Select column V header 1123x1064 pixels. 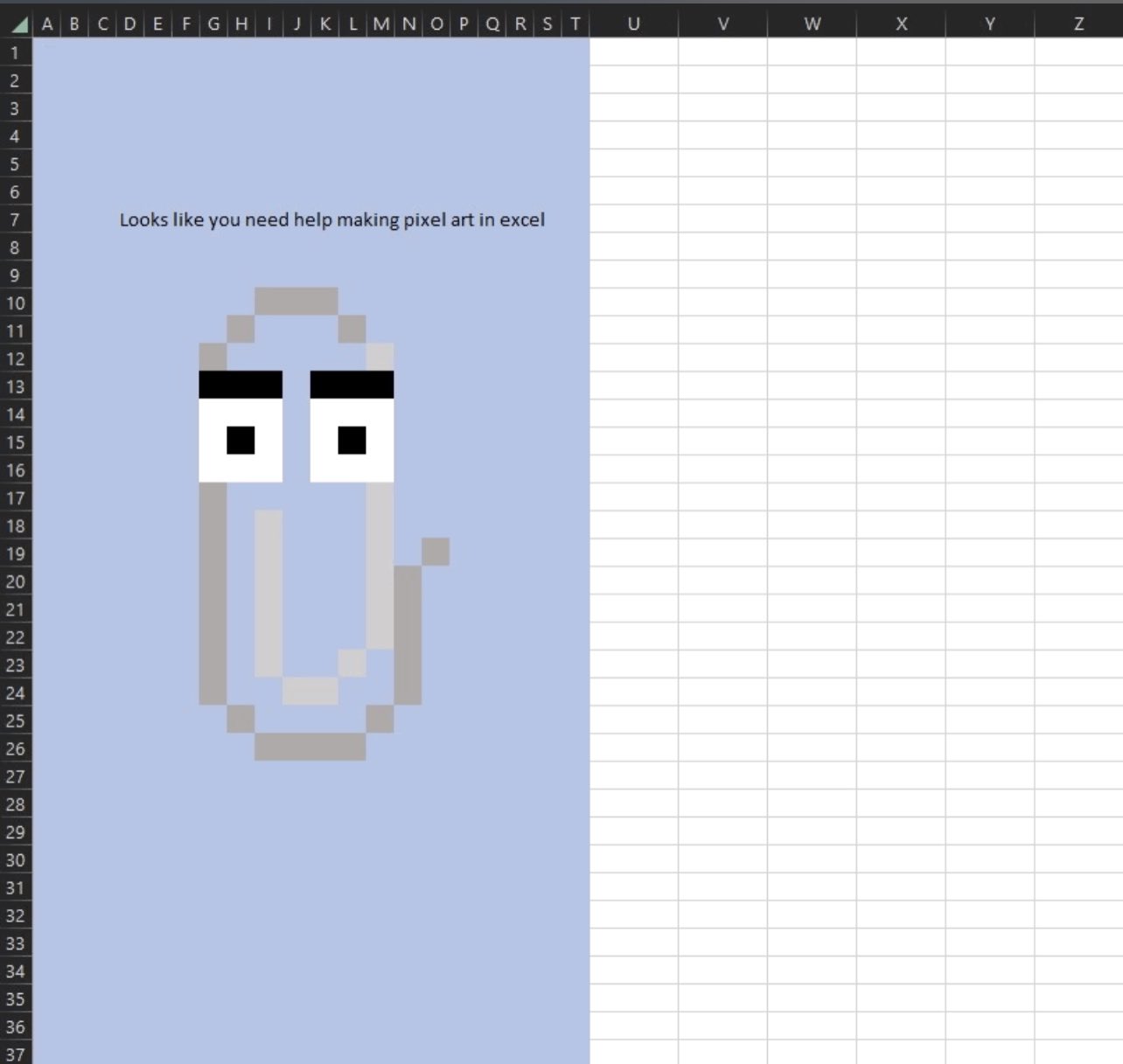pos(723,24)
